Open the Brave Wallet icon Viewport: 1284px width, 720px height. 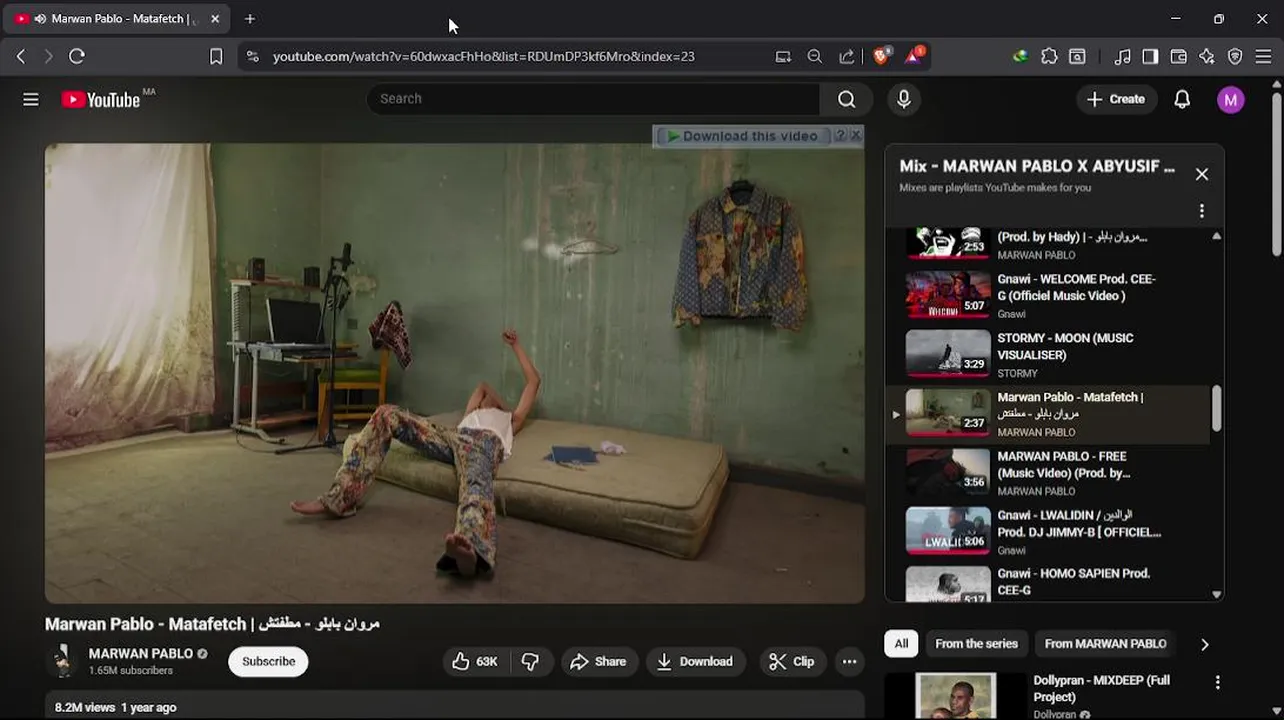click(x=1179, y=56)
